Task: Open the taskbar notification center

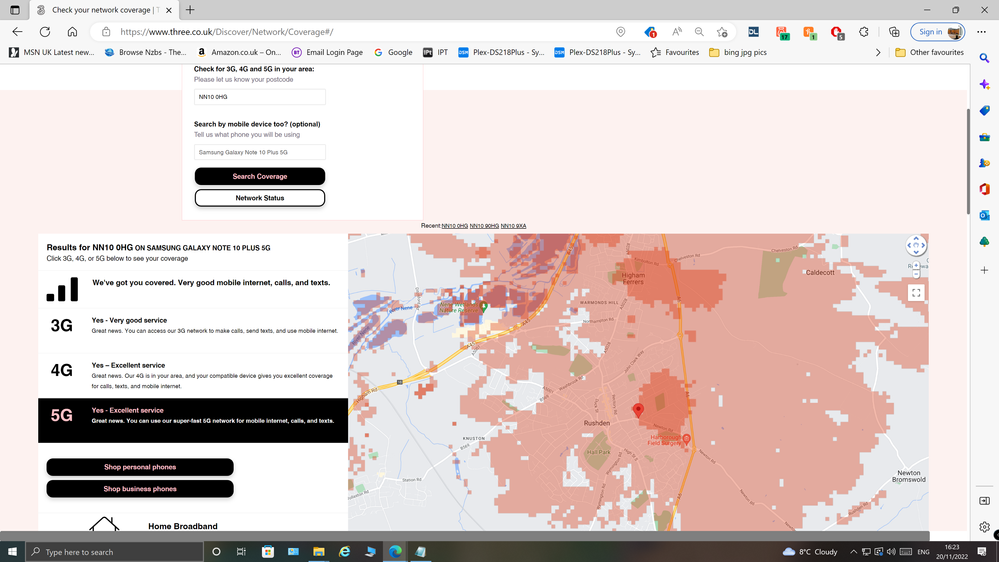Action: pyautogui.click(x=982, y=552)
